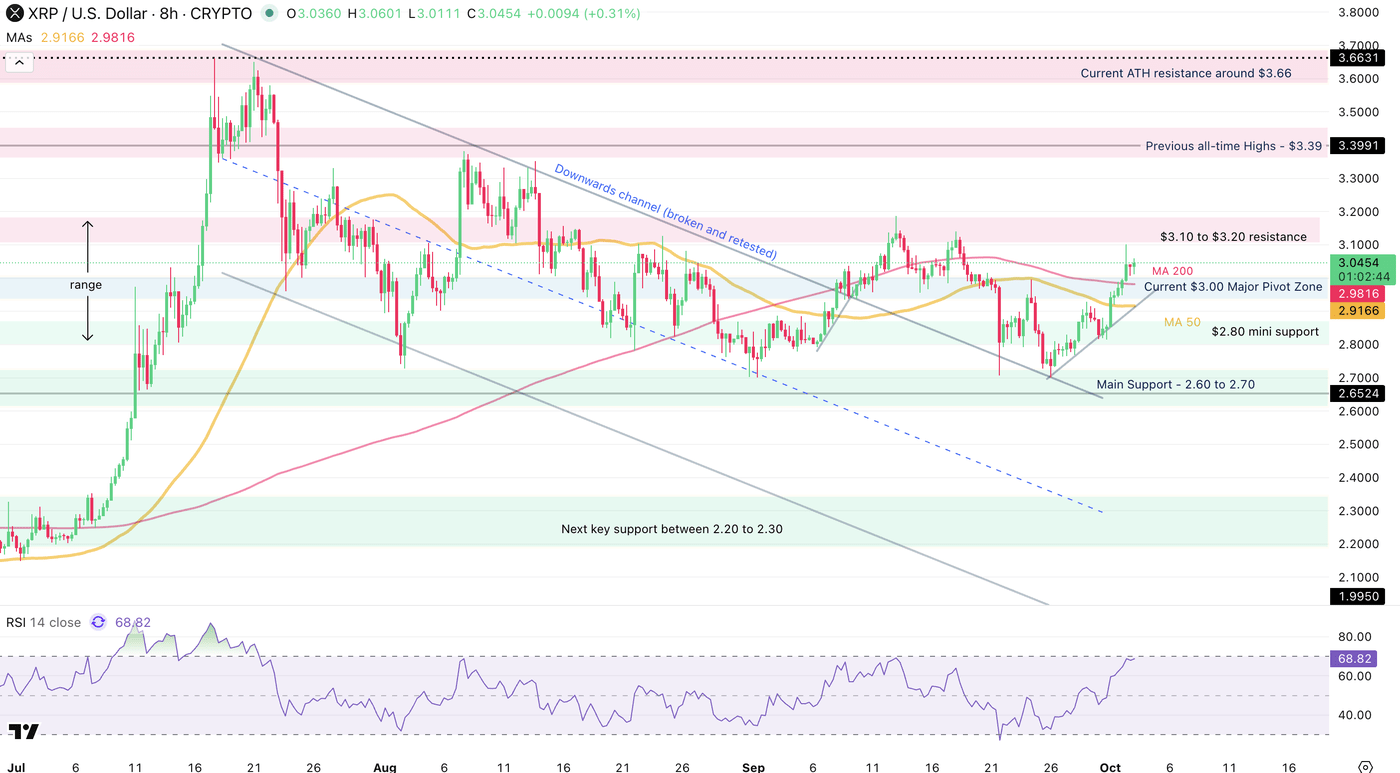Click the CRYPTO exchange label in the header
1400x773 pixels.
[x=222, y=14]
